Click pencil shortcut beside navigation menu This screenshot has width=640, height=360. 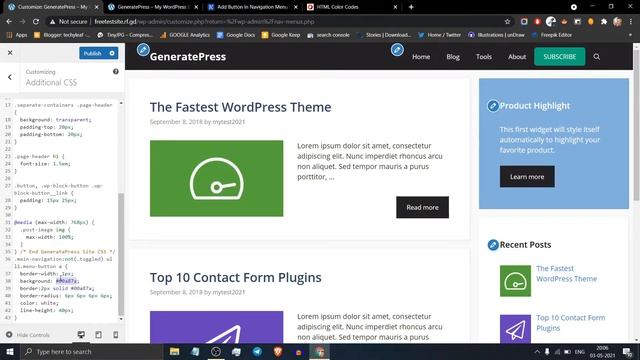(x=397, y=50)
